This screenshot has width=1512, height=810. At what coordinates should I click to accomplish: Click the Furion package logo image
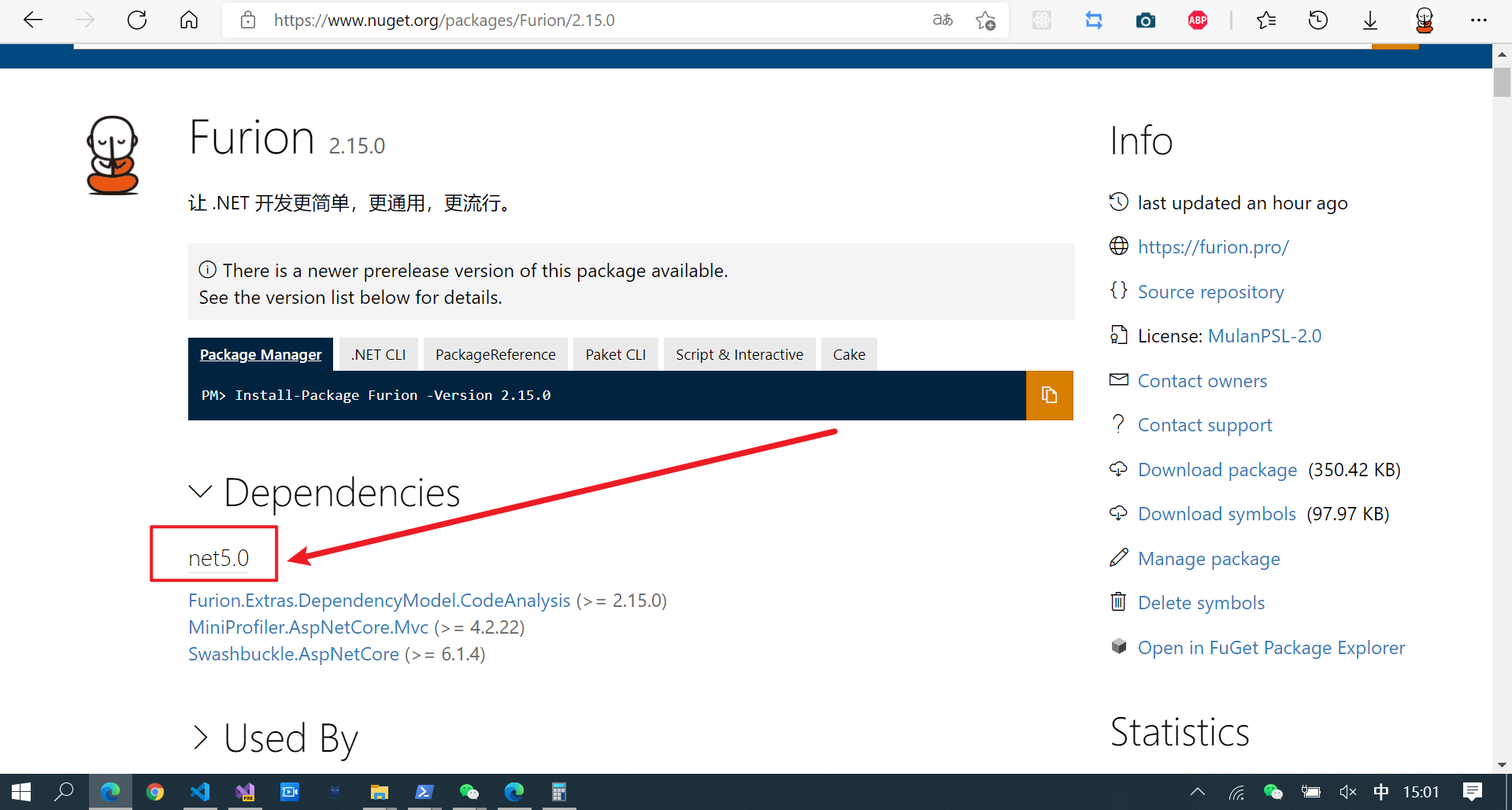113,155
